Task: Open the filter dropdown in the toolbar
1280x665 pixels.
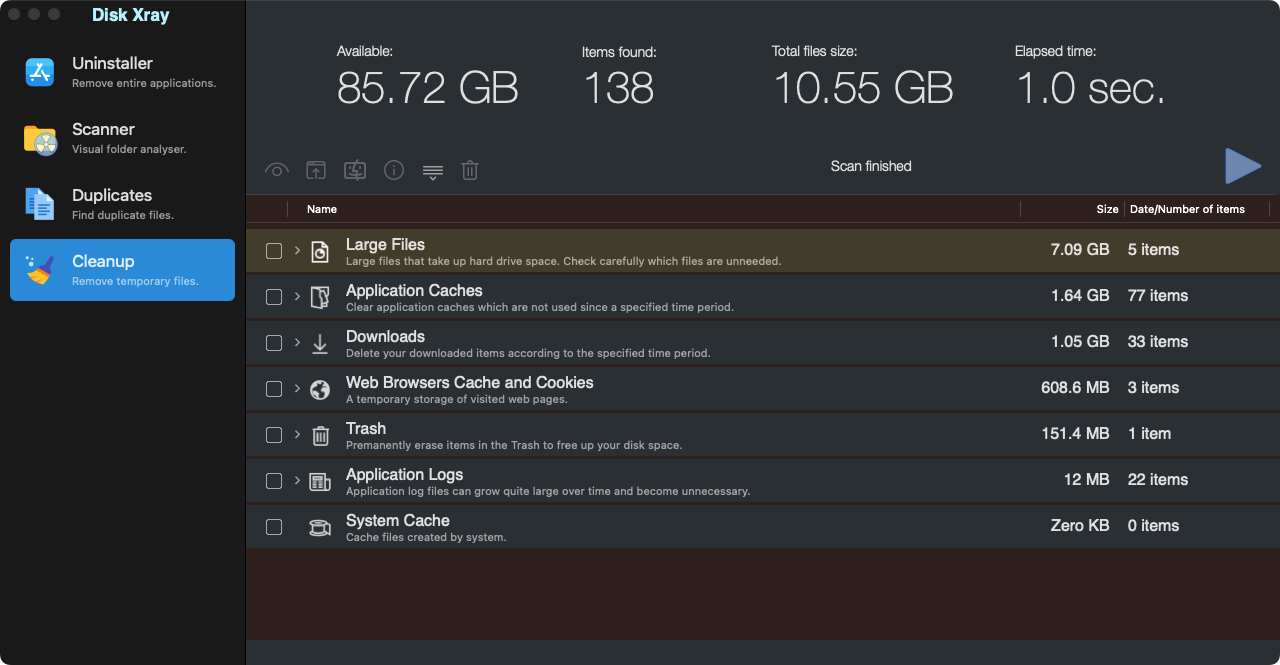Action: pos(432,170)
